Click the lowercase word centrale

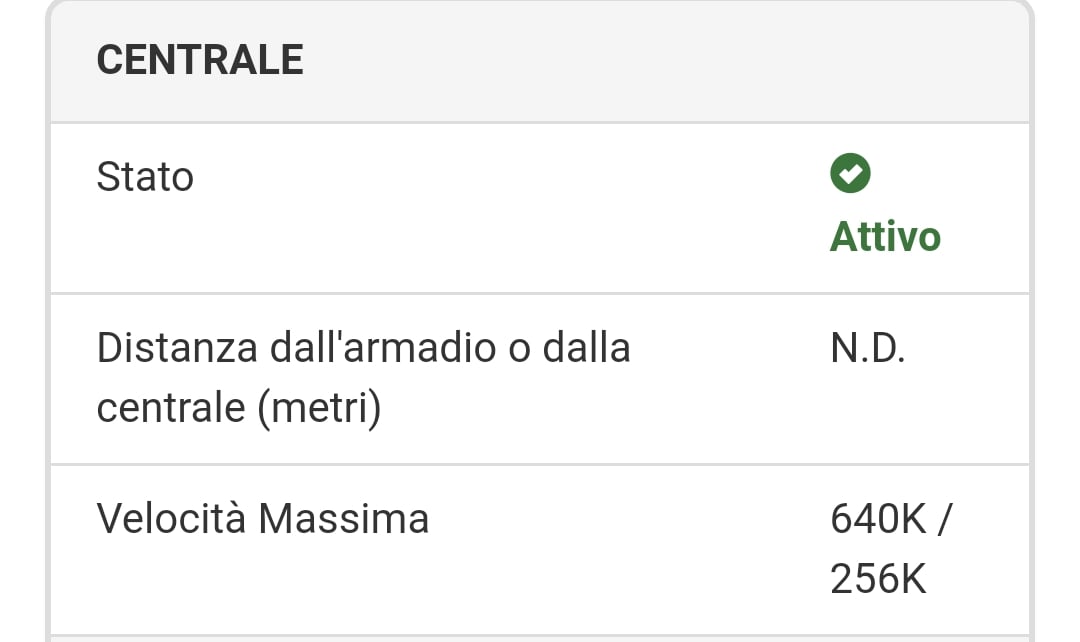click(170, 408)
